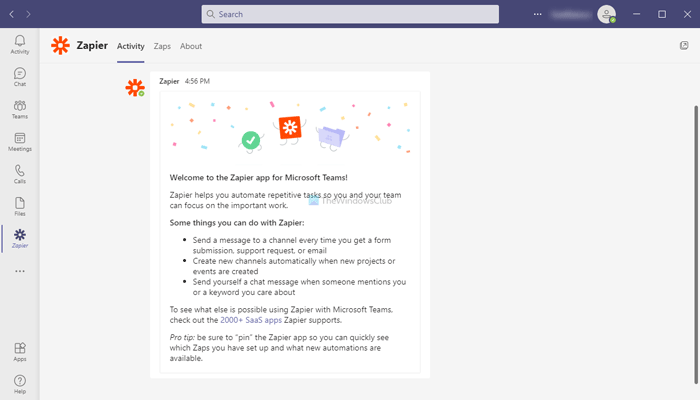
Task: Open Files from the sidebar
Action: coord(20,206)
